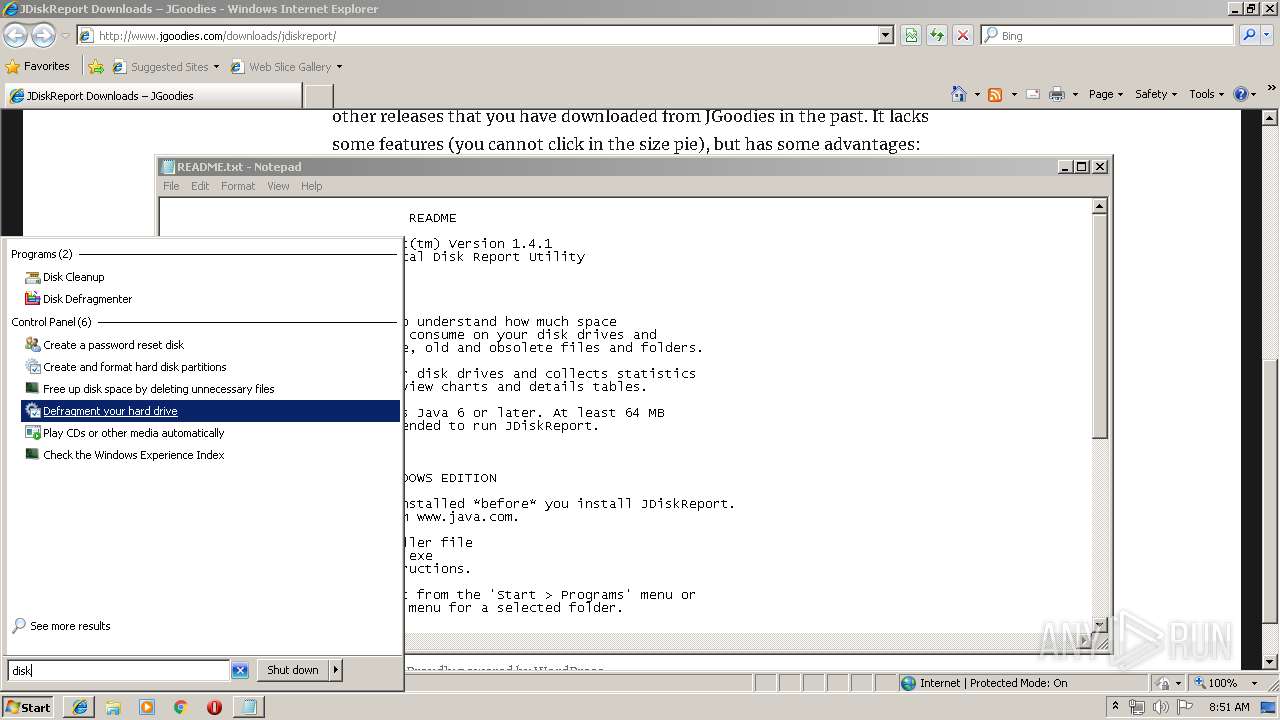Open the search provider dropdown
This screenshot has height=720, width=1280.
pyautogui.click(x=1266, y=36)
